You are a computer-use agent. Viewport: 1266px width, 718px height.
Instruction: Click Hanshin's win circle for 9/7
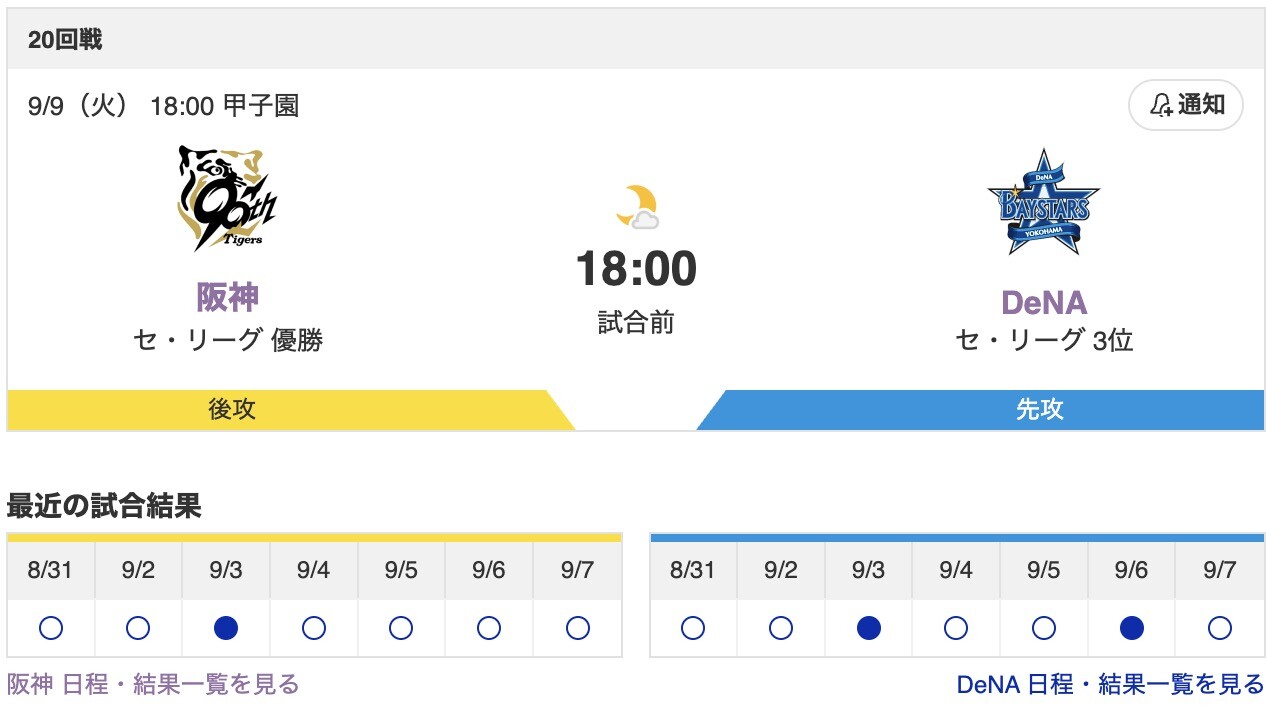(x=577, y=628)
